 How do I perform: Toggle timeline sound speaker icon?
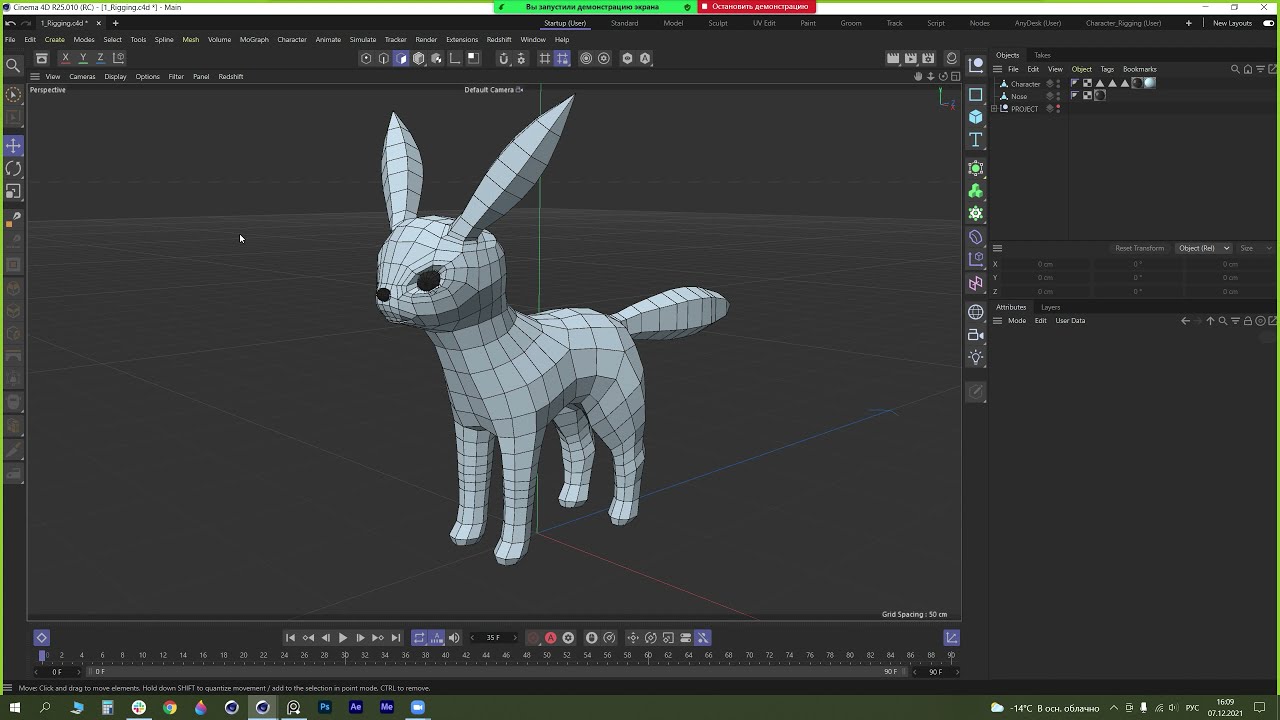pos(454,638)
